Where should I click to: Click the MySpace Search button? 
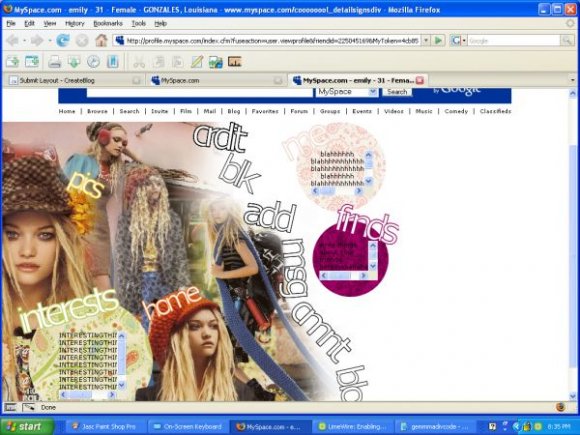pyautogui.click(x=397, y=92)
